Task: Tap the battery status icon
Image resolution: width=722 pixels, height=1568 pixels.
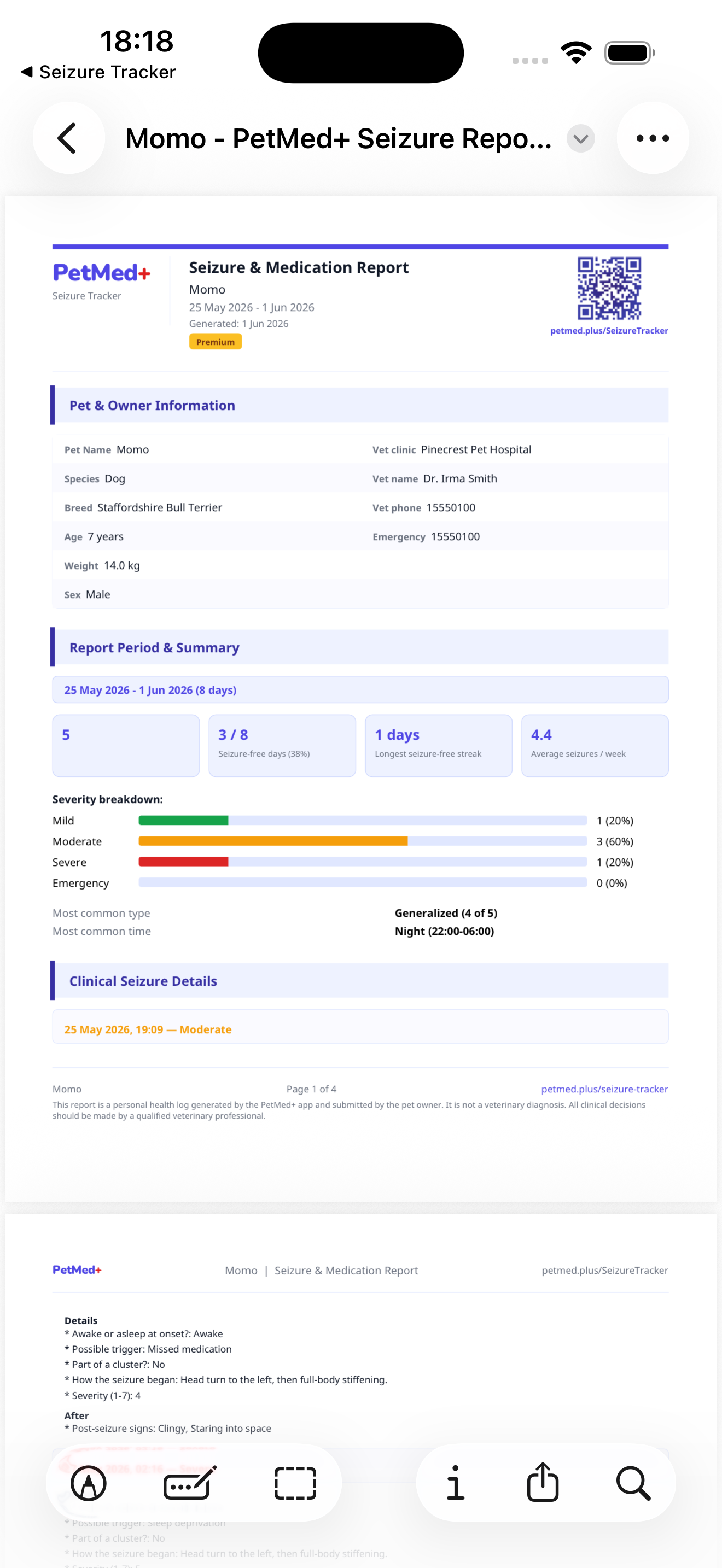Action: click(630, 53)
